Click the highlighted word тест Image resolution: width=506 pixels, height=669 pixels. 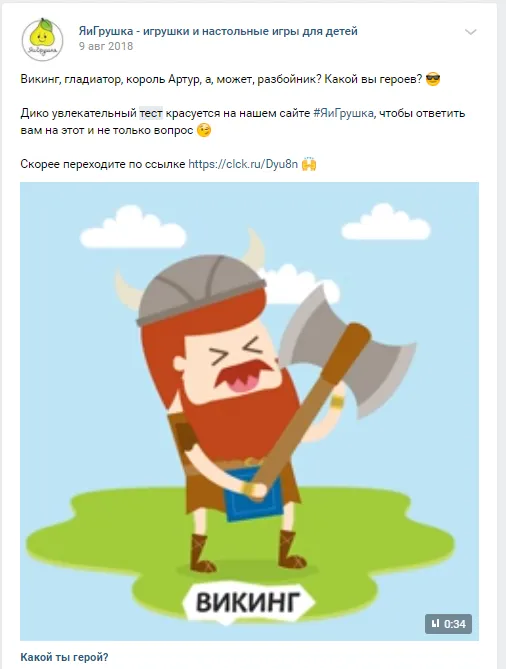(x=151, y=113)
